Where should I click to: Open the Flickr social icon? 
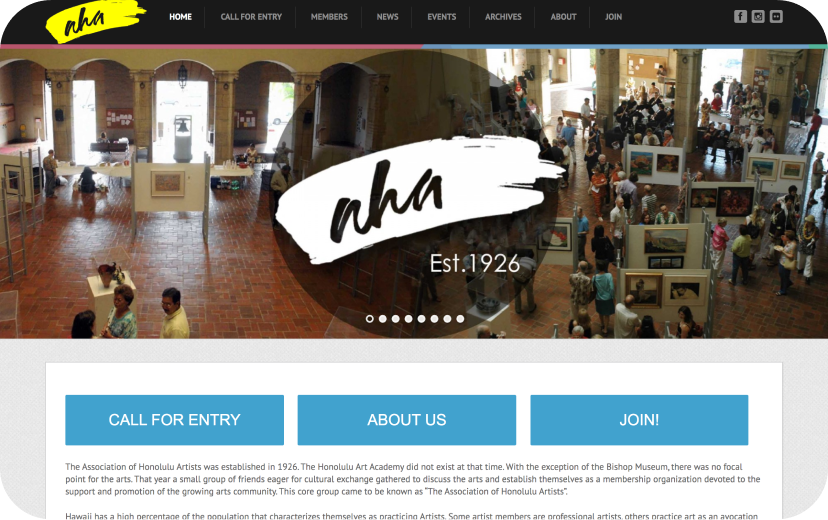click(x=776, y=16)
